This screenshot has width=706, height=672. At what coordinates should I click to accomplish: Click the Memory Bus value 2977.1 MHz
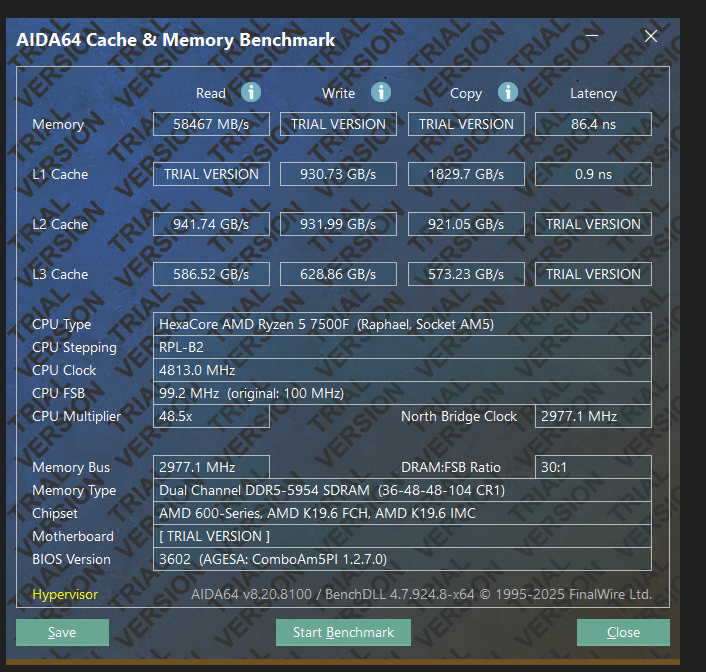(x=211, y=467)
